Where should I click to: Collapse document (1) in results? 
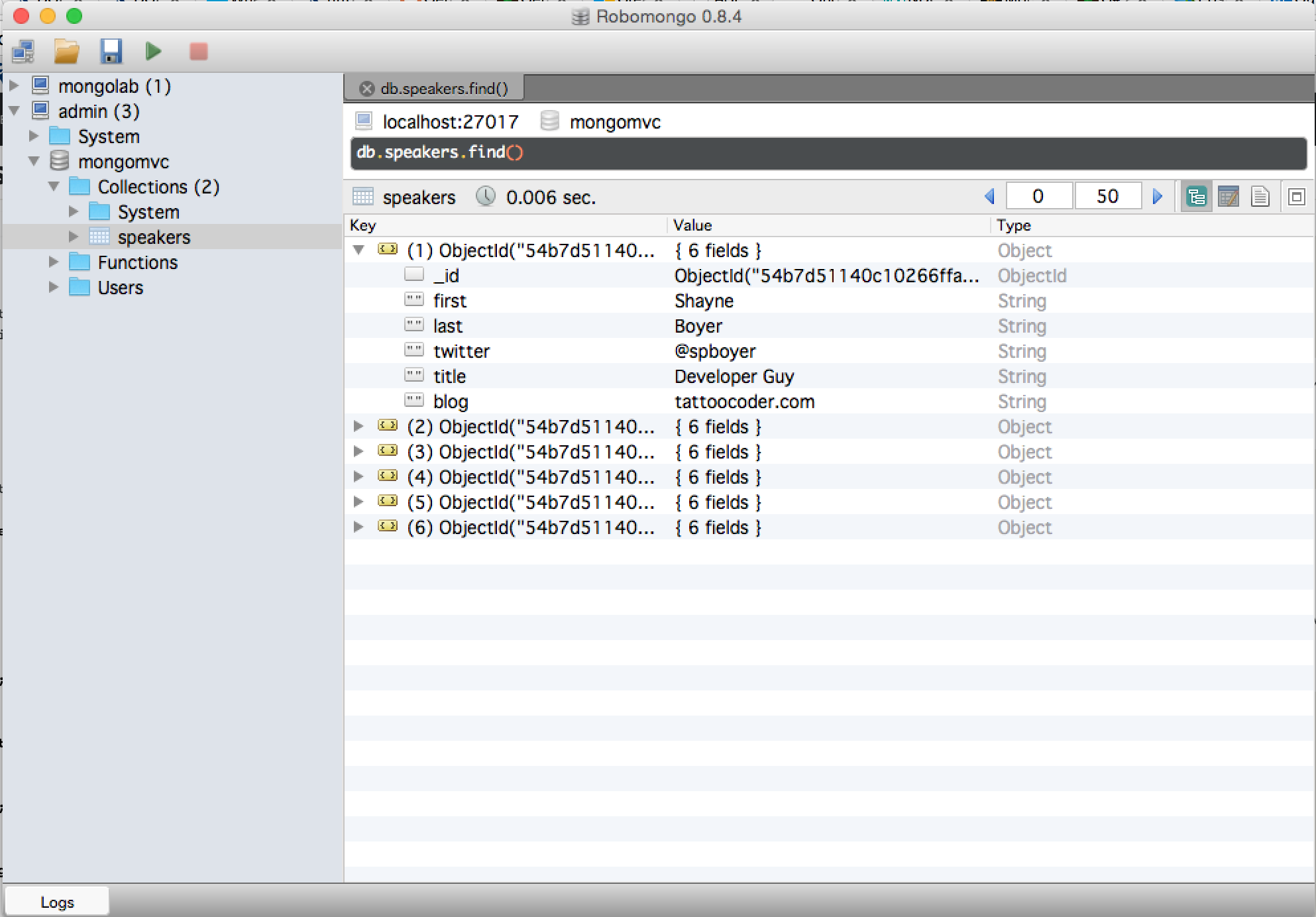click(x=358, y=250)
